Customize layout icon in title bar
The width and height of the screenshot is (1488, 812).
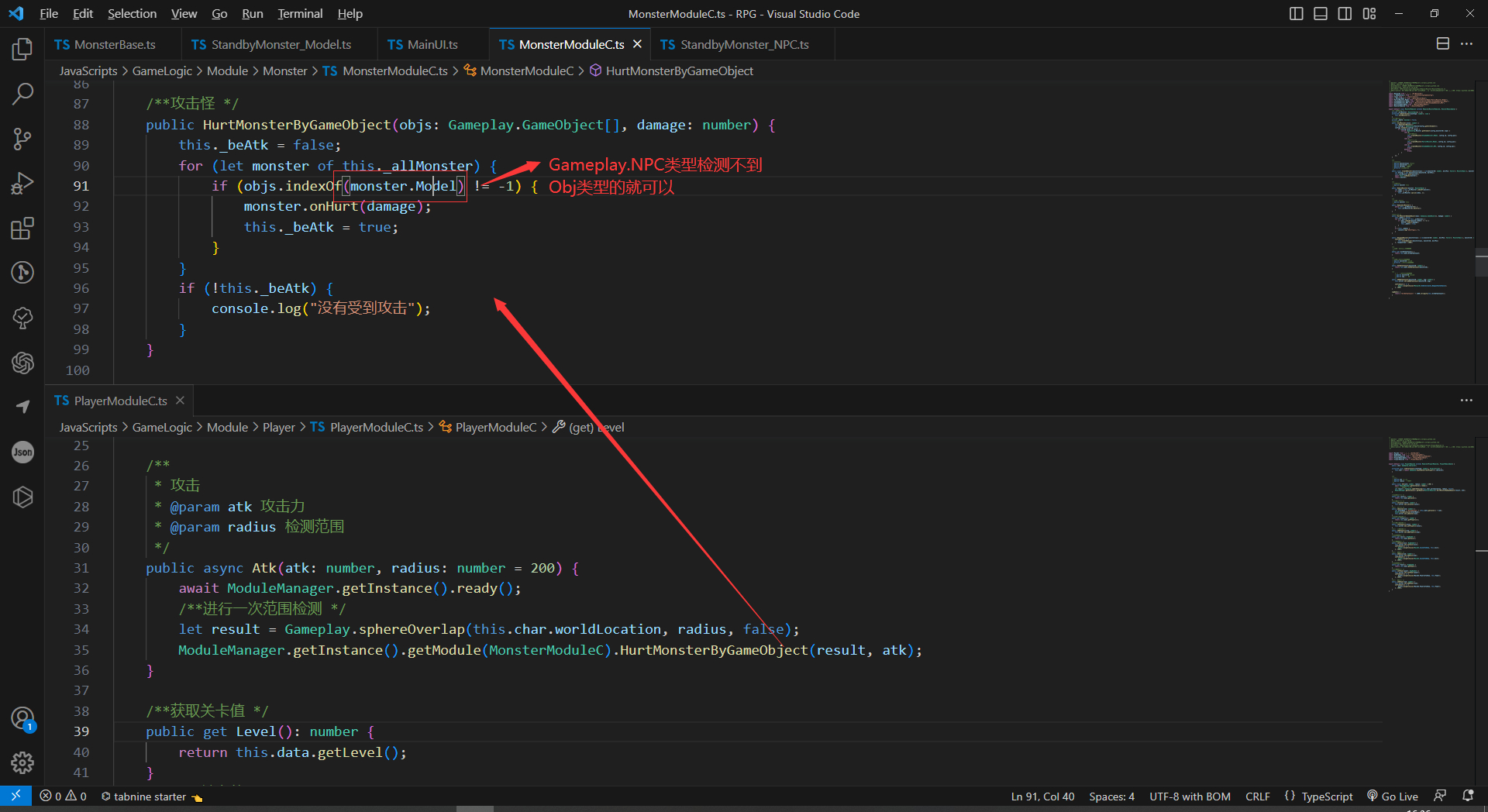pos(1369,14)
